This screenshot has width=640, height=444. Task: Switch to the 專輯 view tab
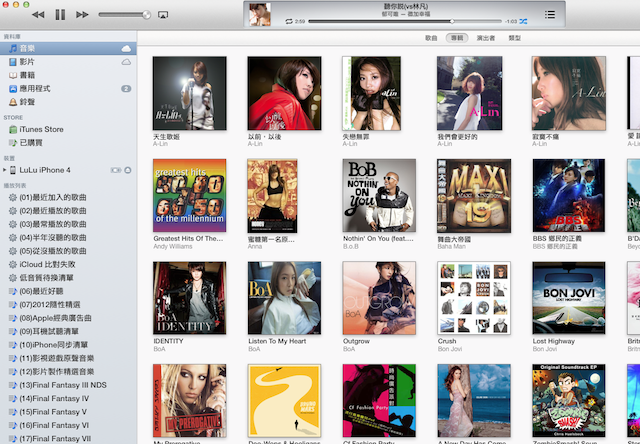pyautogui.click(x=457, y=38)
